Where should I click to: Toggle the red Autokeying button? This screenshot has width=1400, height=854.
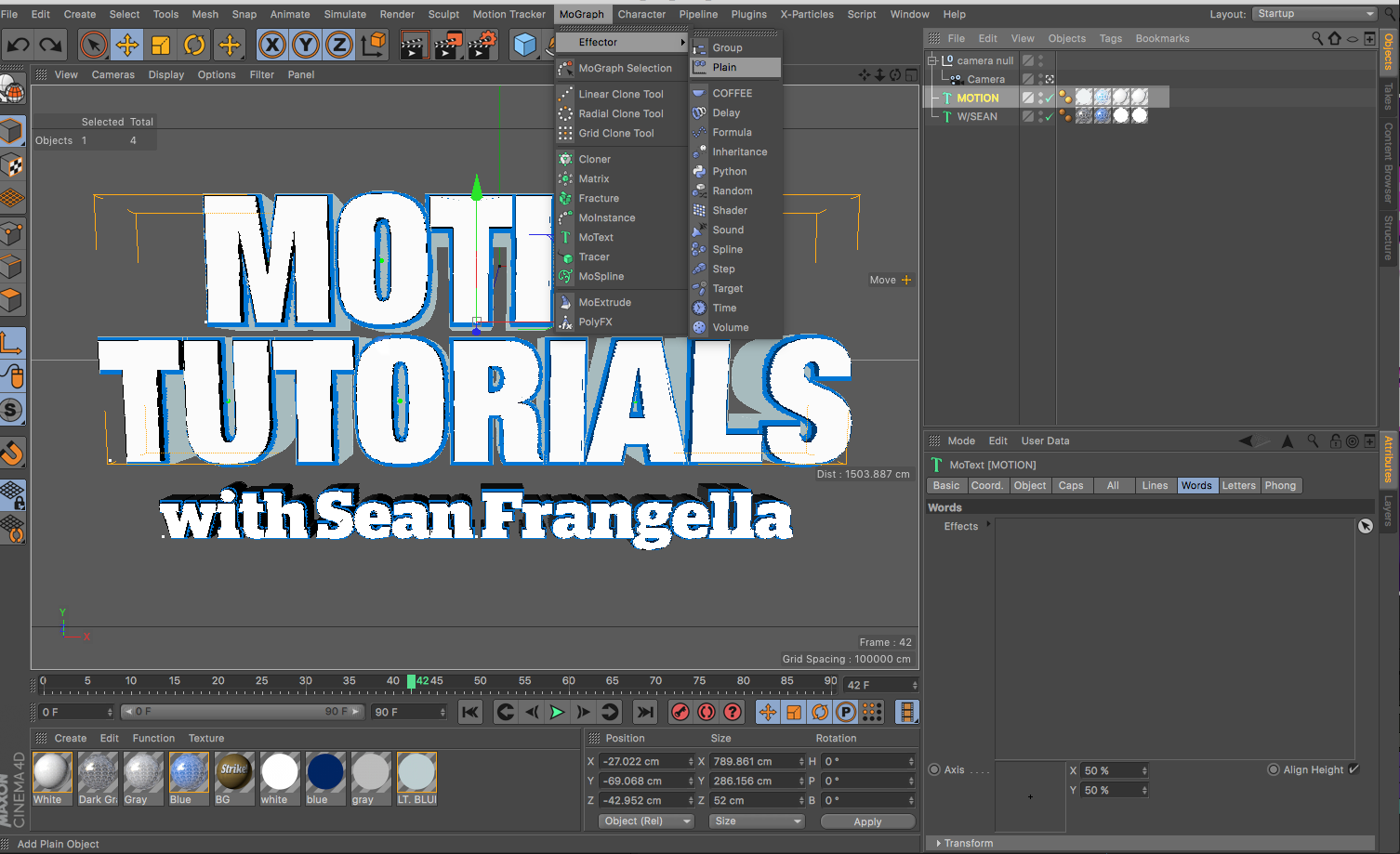click(707, 712)
